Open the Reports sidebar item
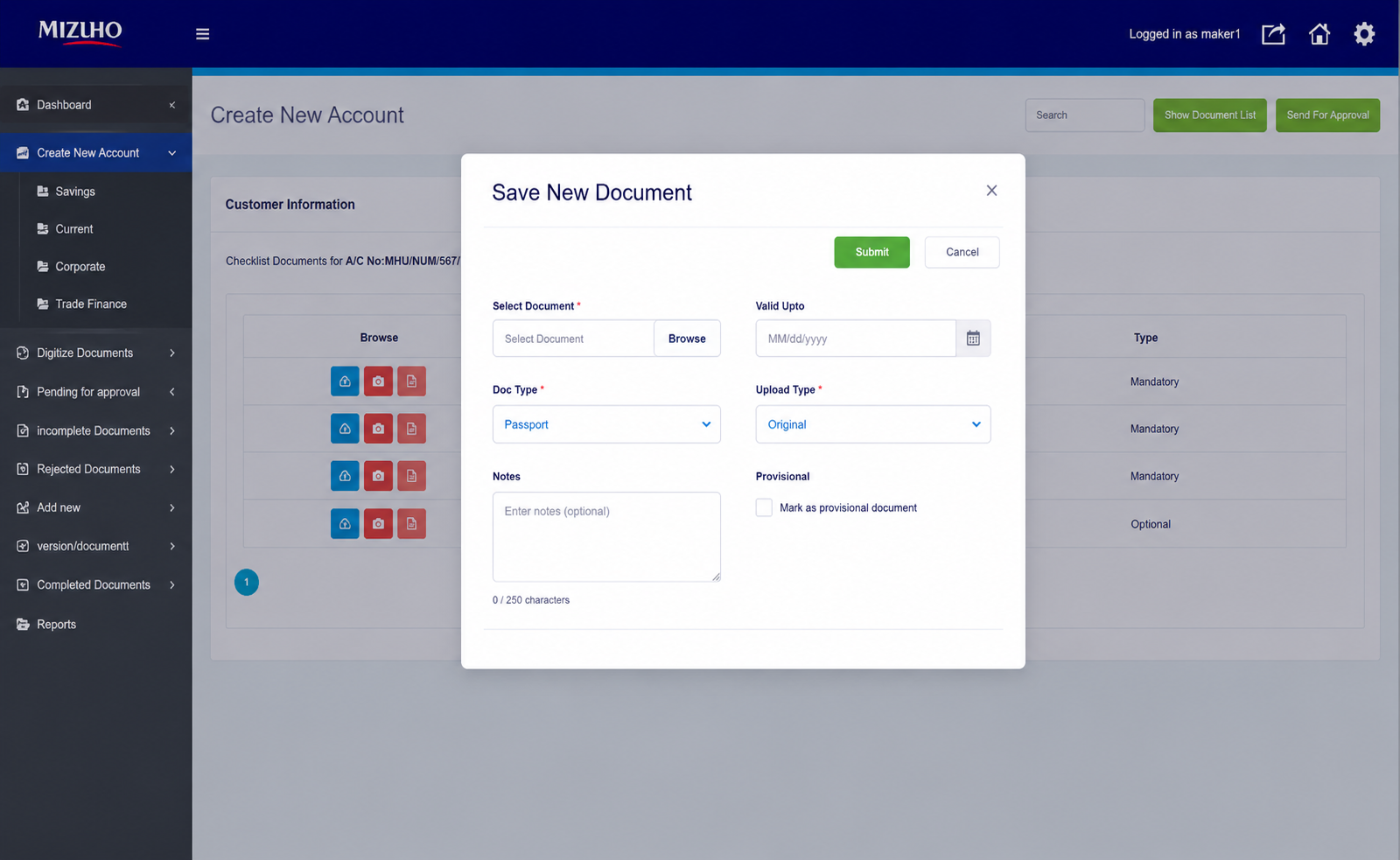This screenshot has height=860, width=1400. click(x=56, y=625)
